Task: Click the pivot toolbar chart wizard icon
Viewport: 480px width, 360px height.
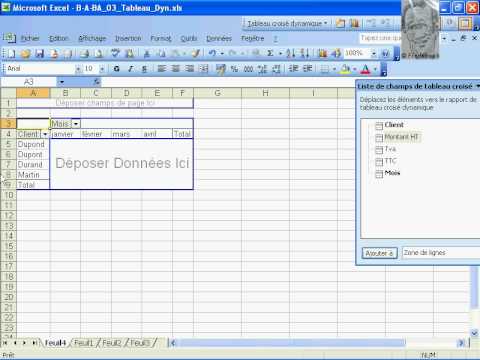Action: 354,23
